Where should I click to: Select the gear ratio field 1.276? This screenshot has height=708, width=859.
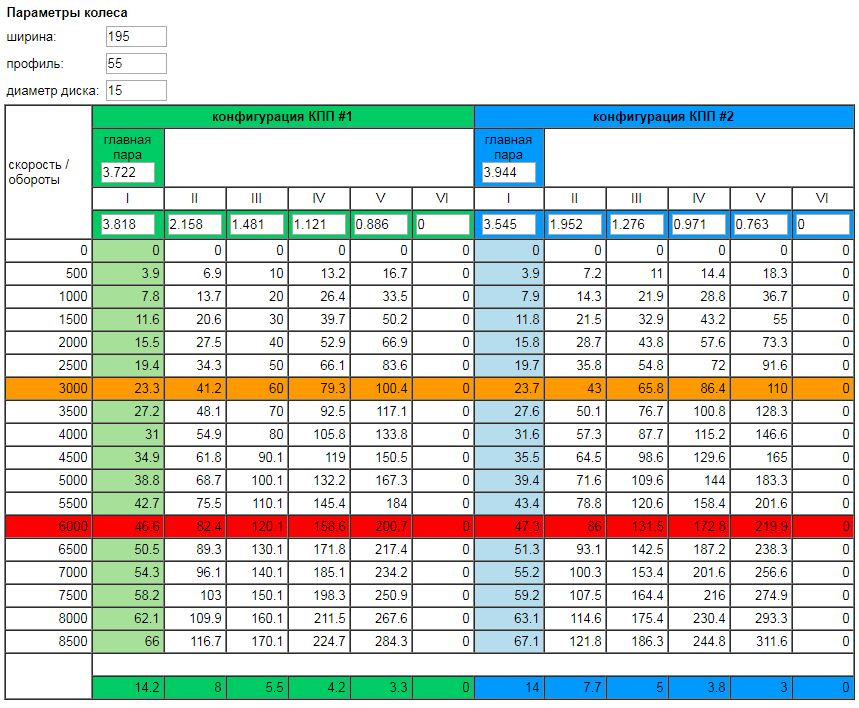pos(636,225)
